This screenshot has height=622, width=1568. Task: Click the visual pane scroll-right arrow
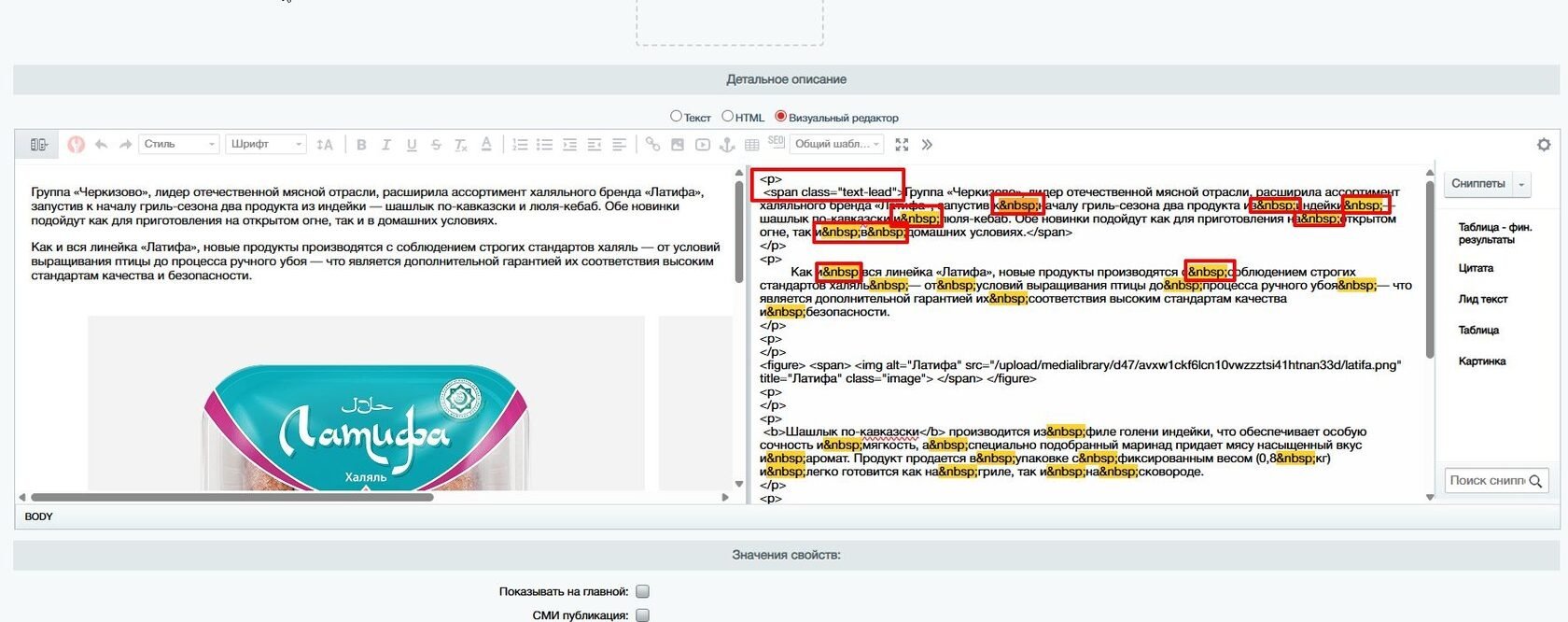(725, 498)
